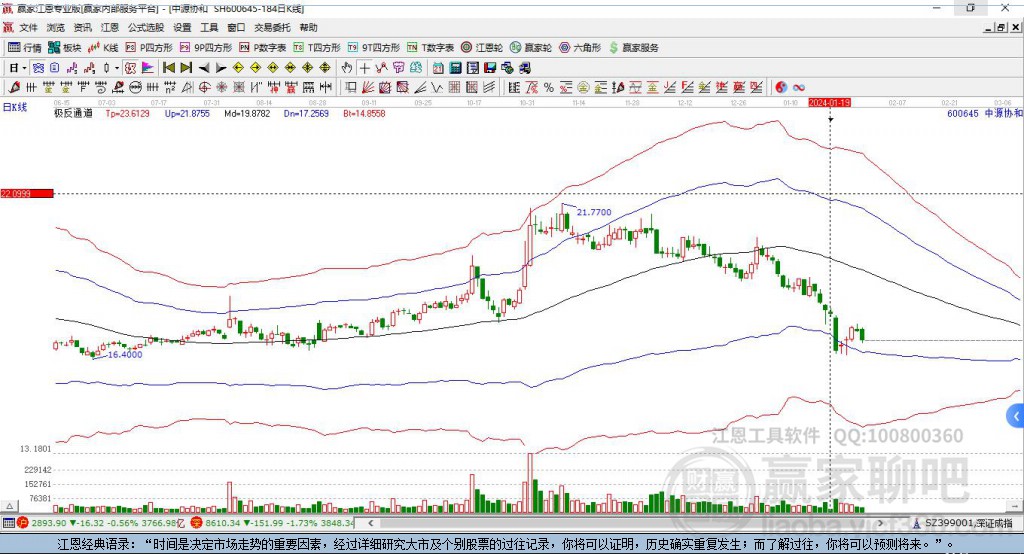Viewport: 1024px width, 554px height.
Task: Toggle the crosshair cursor tool
Action: [x=364, y=68]
